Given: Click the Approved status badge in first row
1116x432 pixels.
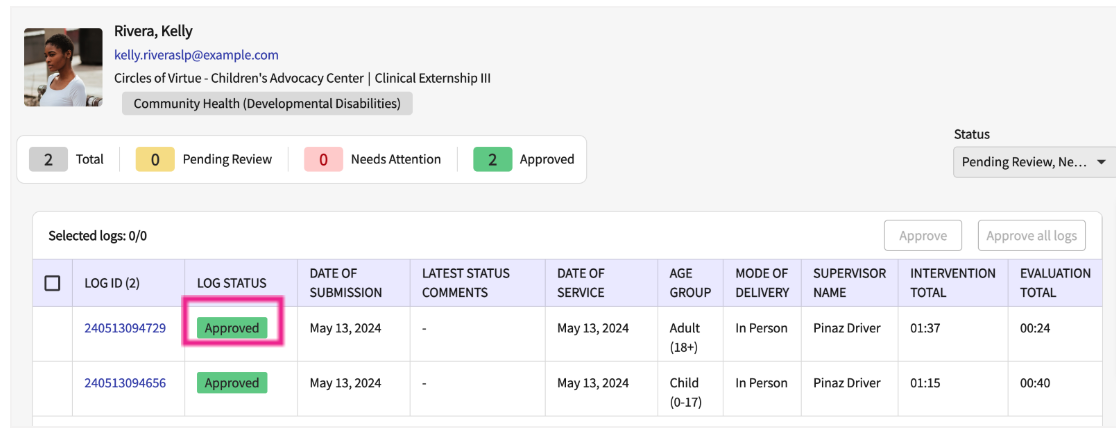Looking at the screenshot, I should point(232,328).
